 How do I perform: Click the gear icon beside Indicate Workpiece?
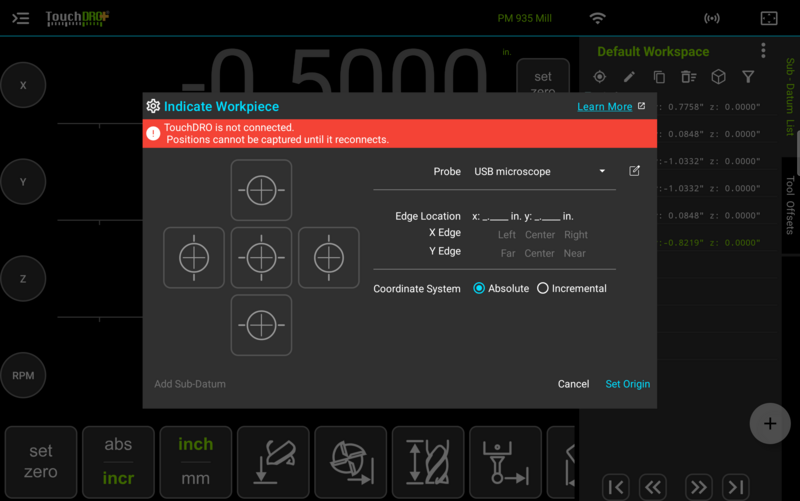tap(153, 106)
